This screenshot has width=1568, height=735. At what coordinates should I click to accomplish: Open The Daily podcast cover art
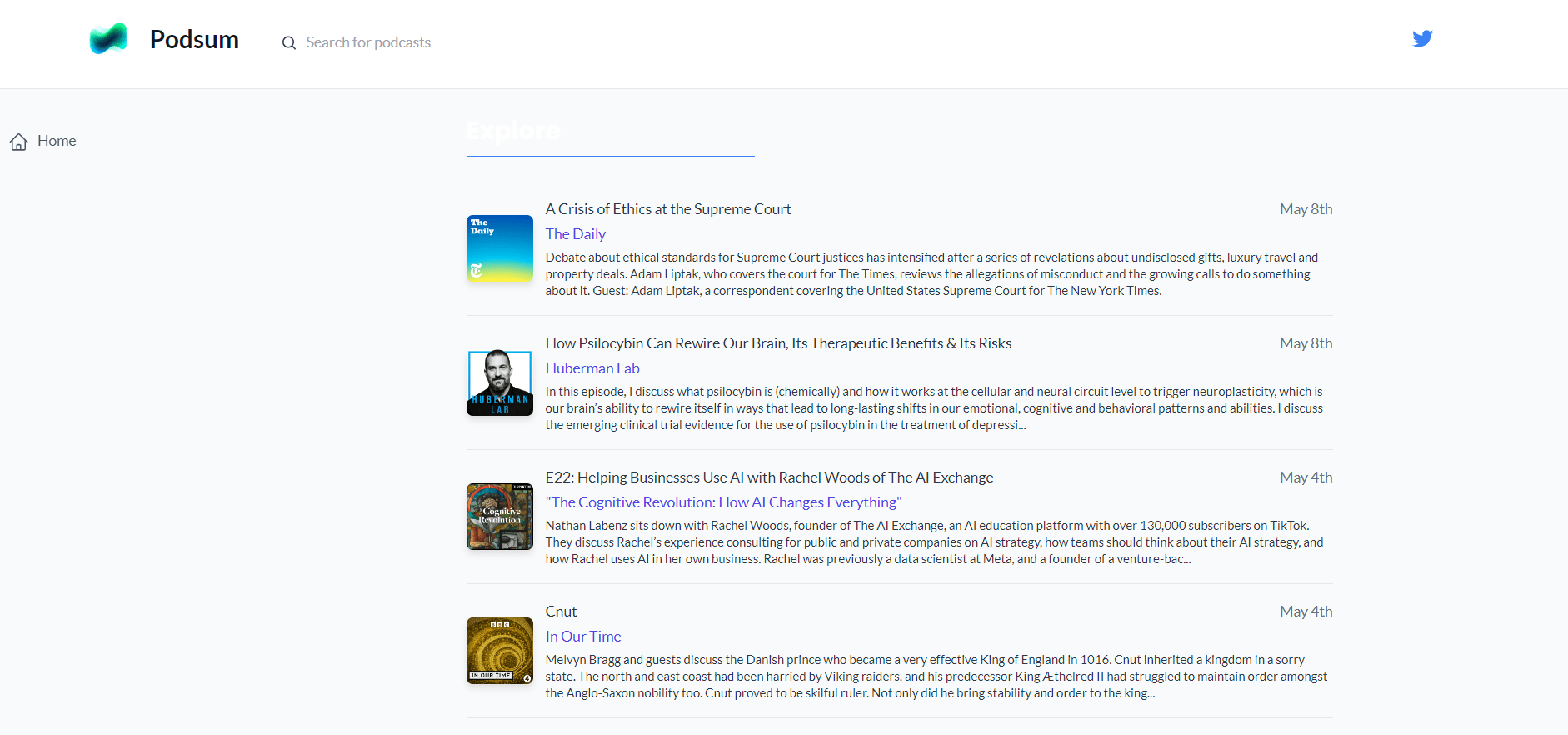click(500, 248)
